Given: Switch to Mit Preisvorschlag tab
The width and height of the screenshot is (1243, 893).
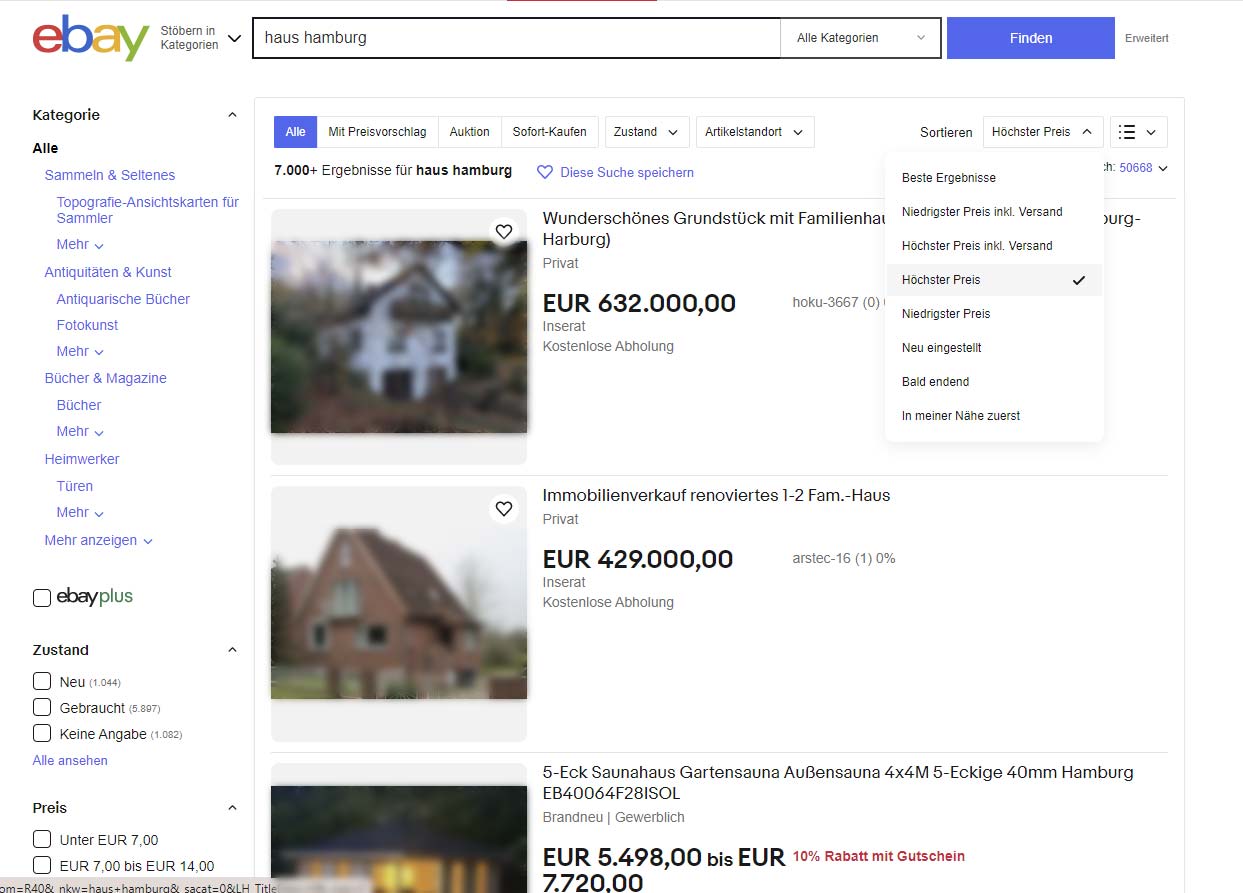Looking at the screenshot, I should point(377,132).
